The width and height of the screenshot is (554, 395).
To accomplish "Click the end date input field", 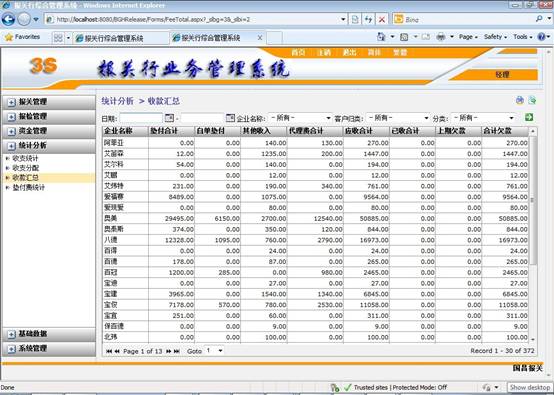I will click(202, 118).
